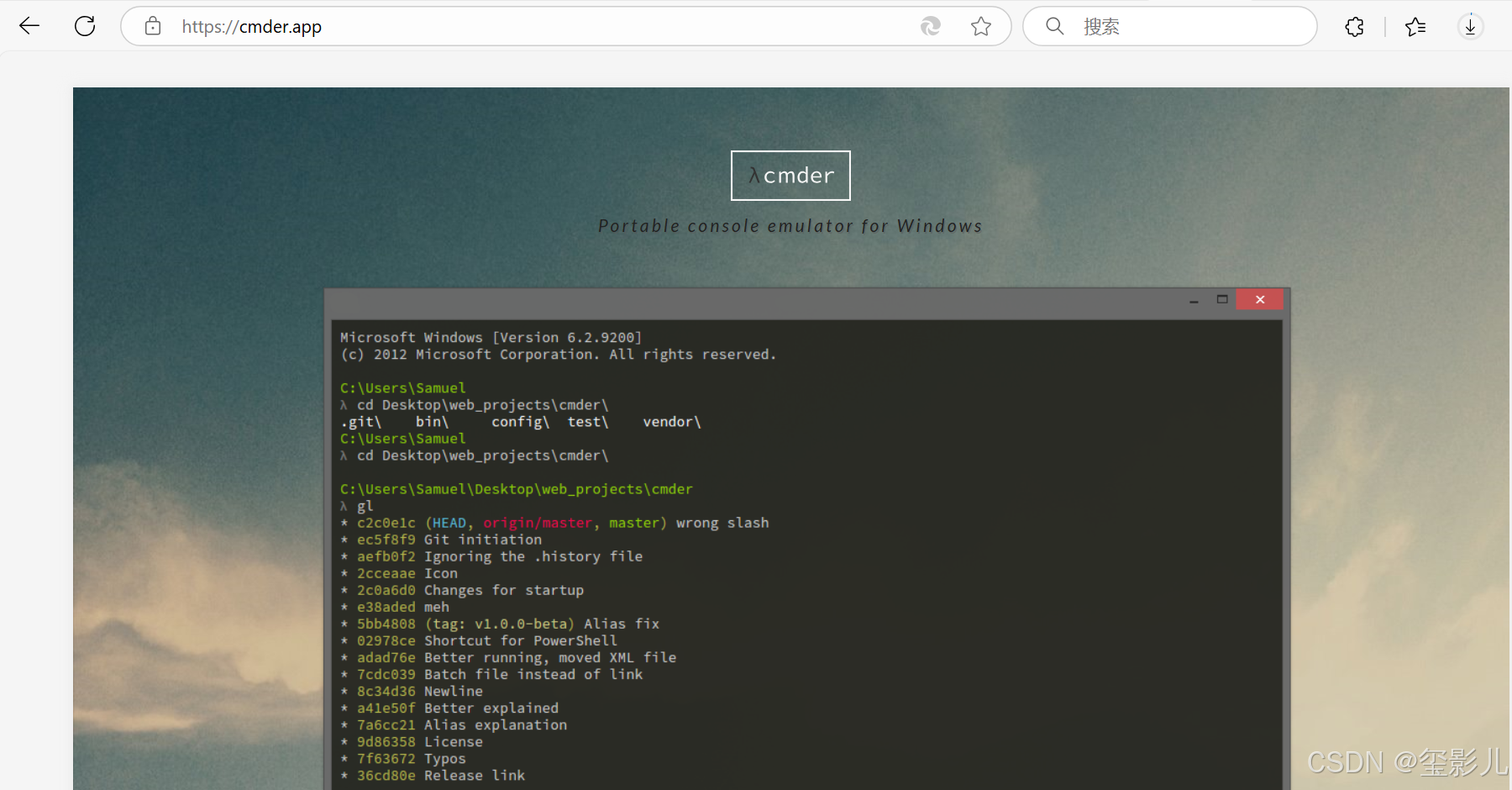Click the 'config\' directory text
Screen dimensions: 1512x790
coord(521,422)
